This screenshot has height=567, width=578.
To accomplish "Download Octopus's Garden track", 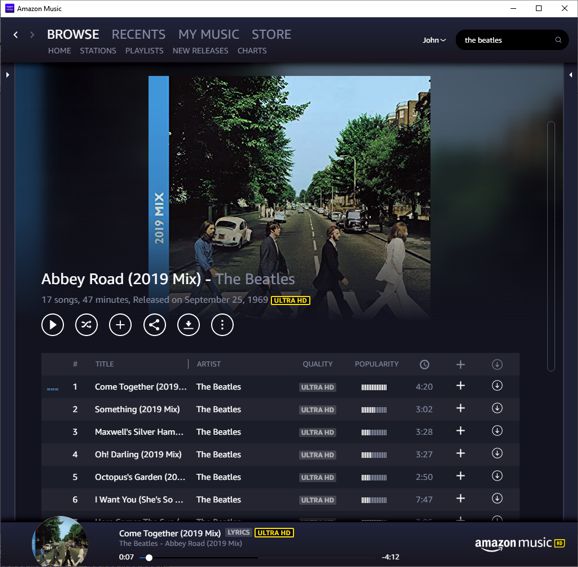I will point(497,476).
